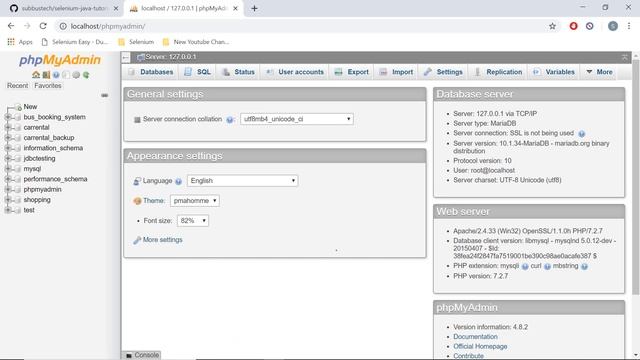Click the More settings link

point(162,240)
